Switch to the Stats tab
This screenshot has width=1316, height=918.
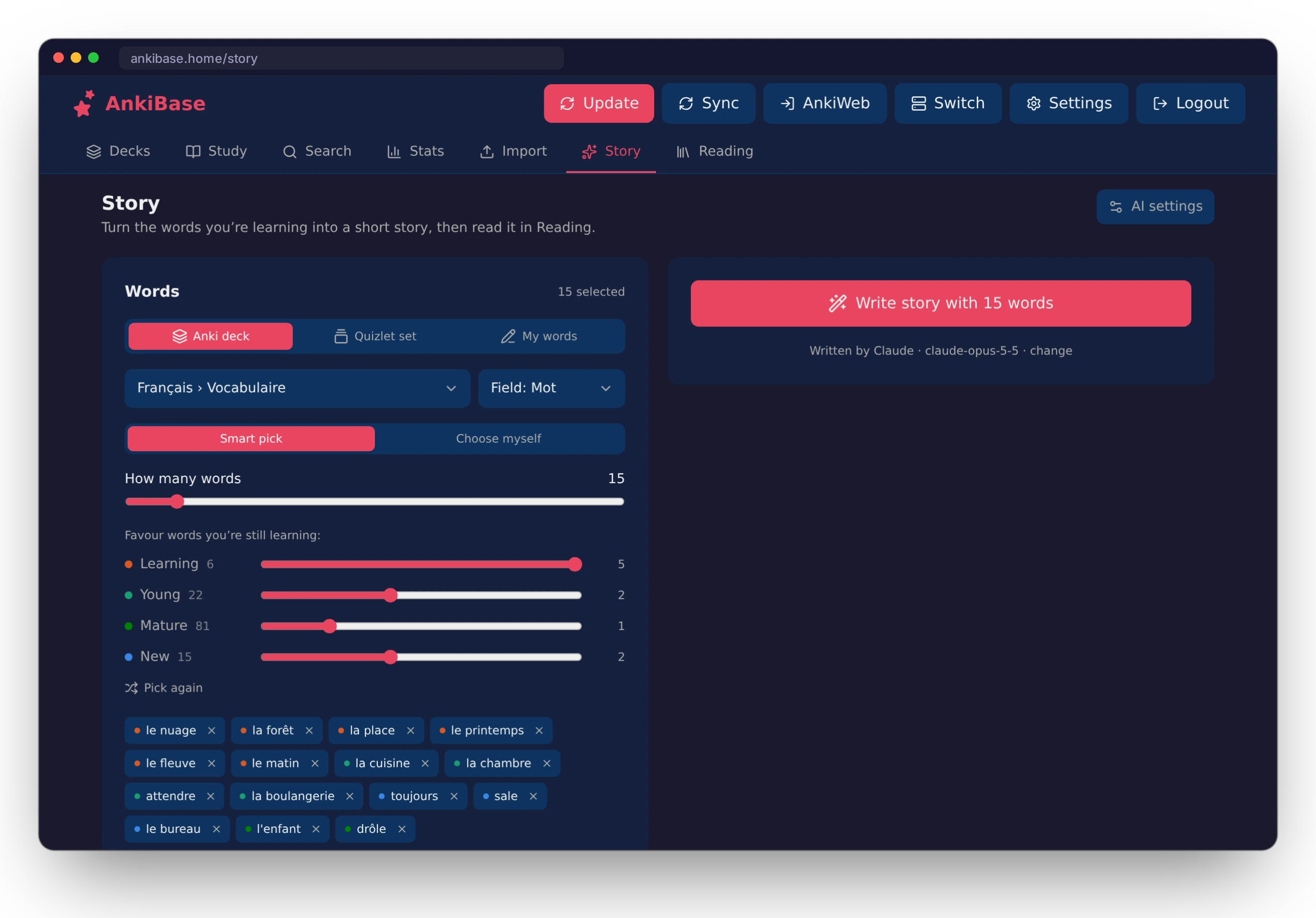(x=416, y=151)
